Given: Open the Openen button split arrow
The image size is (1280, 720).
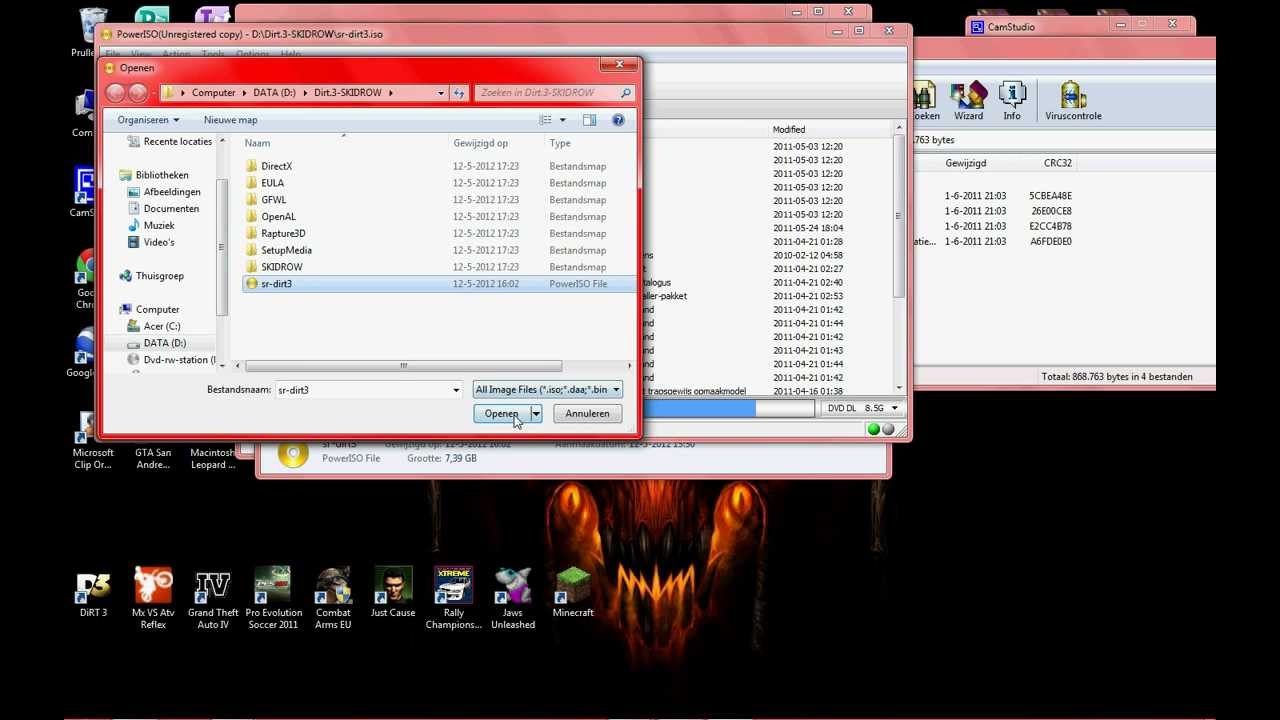Looking at the screenshot, I should point(536,414).
